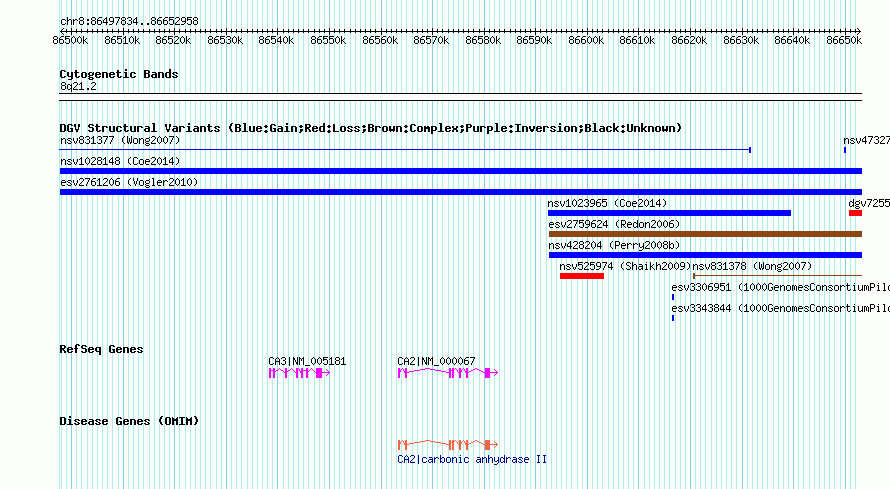Image resolution: width=890 pixels, height=489 pixels.
Task: Click the blue nsv428204 gain bar
Action: click(706, 255)
